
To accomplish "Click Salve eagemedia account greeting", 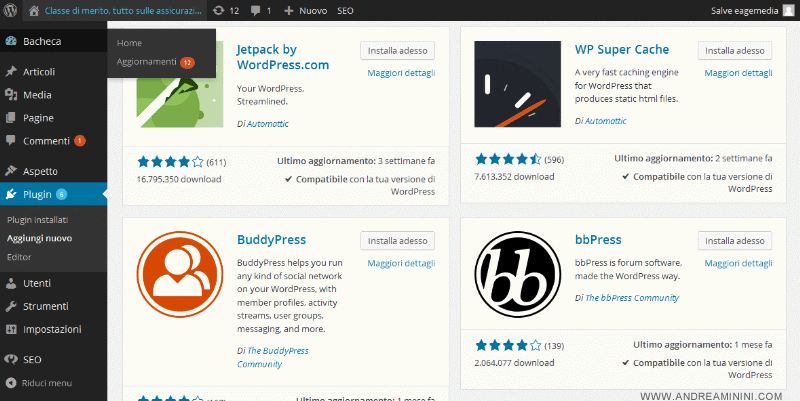I will coord(744,10).
